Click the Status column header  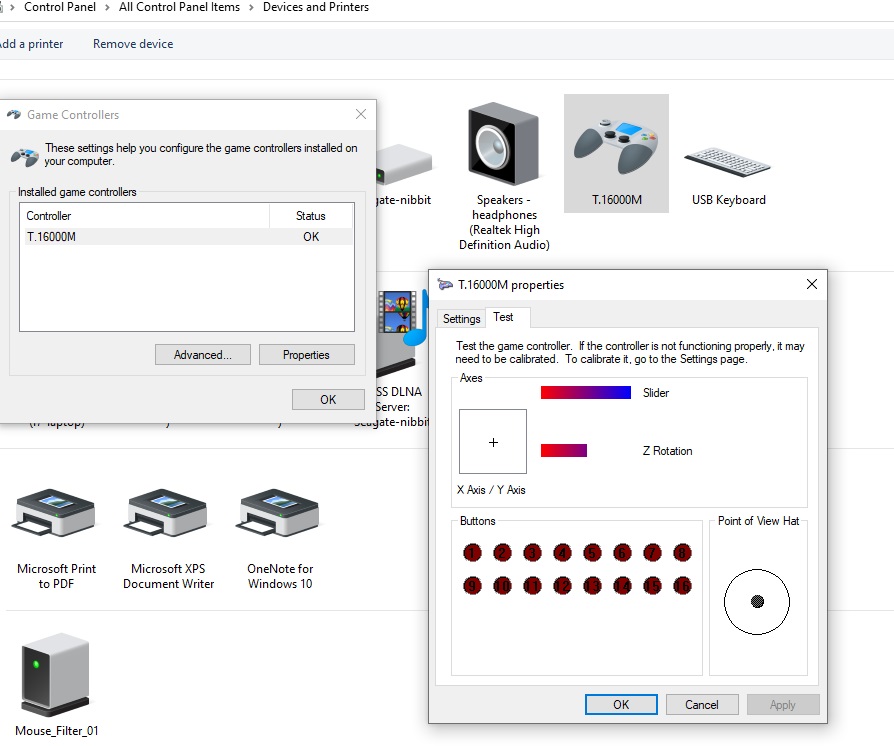pos(311,216)
